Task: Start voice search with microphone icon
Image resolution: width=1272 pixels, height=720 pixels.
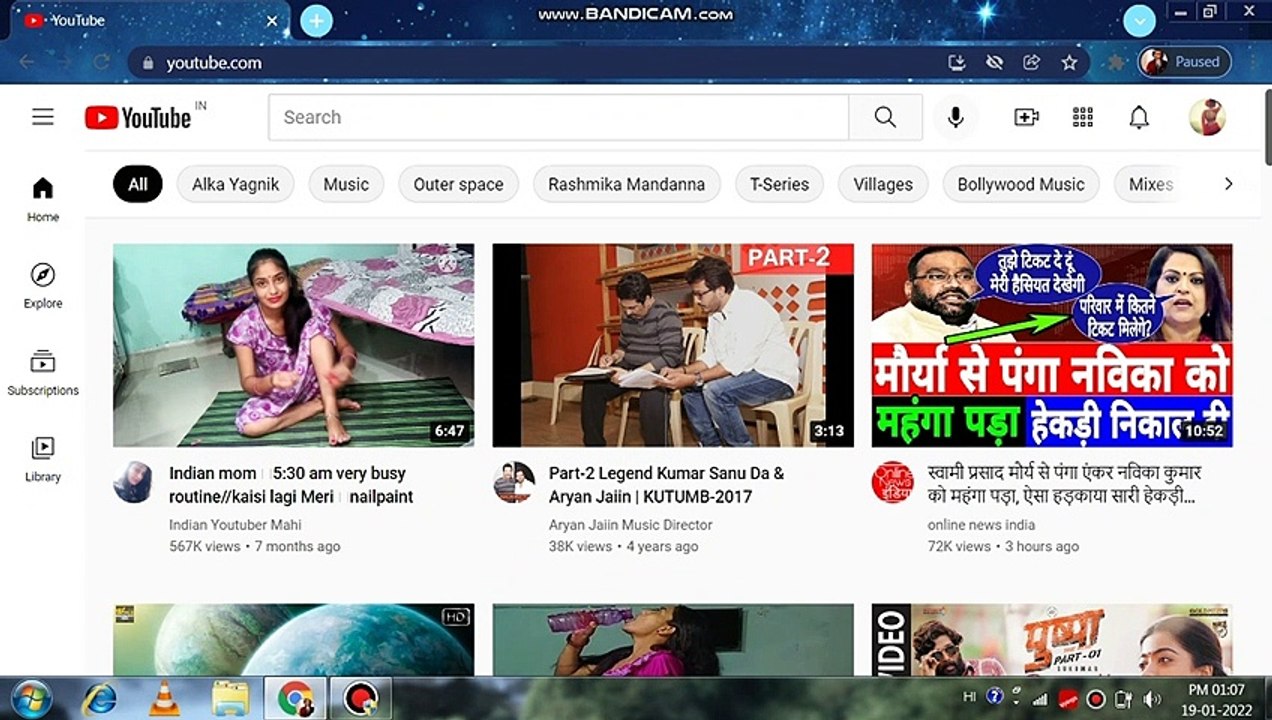Action: point(955,117)
